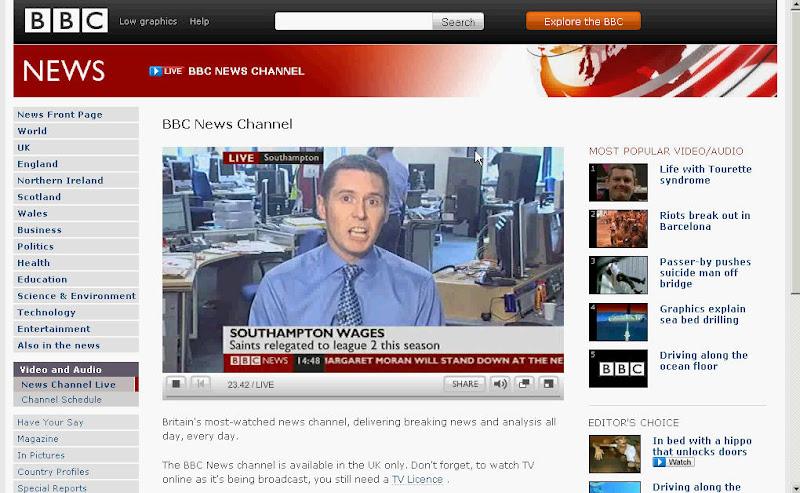Click the scrollbar down arrow
This screenshot has height=493, width=800.
click(795, 488)
